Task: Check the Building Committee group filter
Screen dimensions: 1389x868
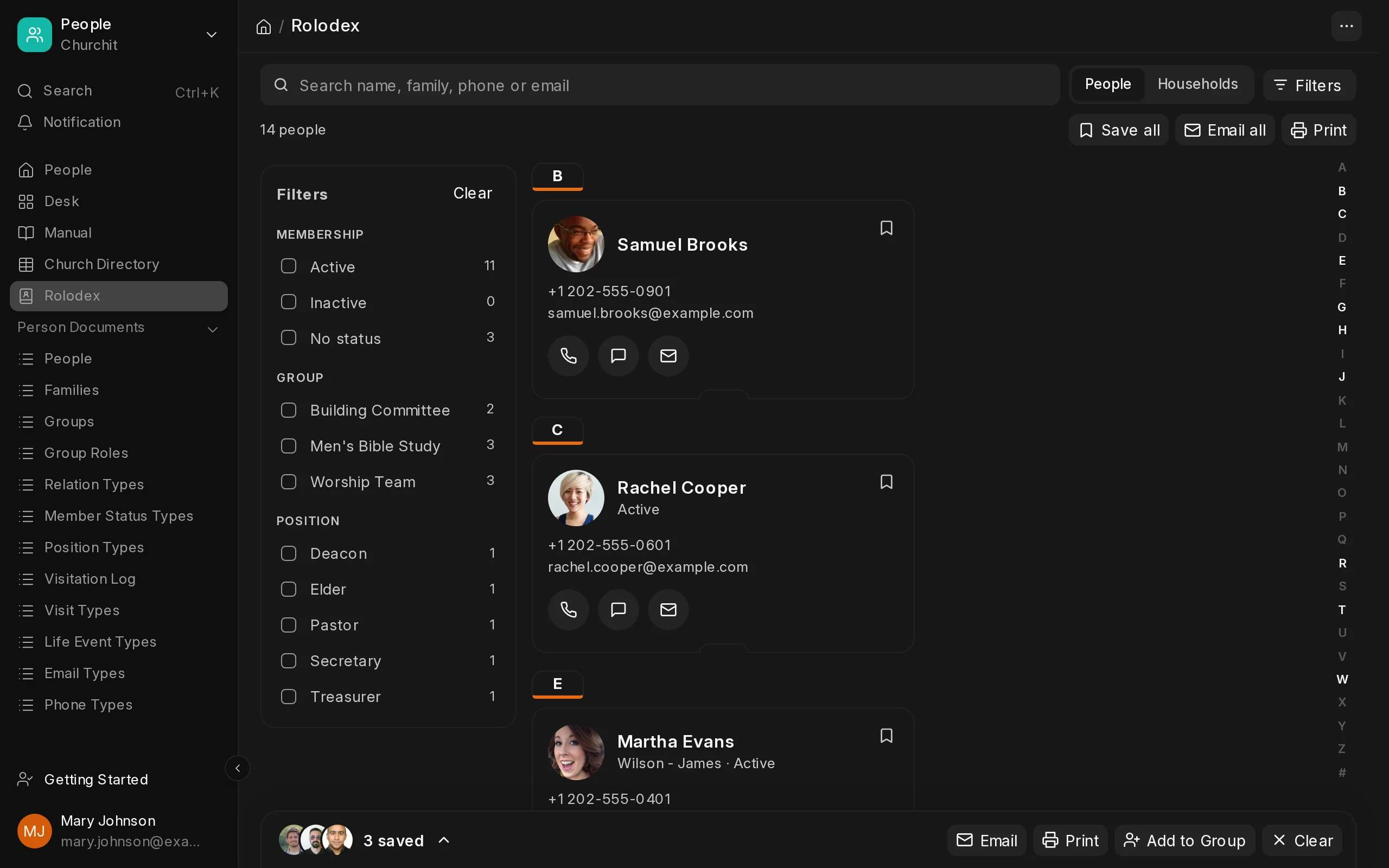Action: (288, 410)
